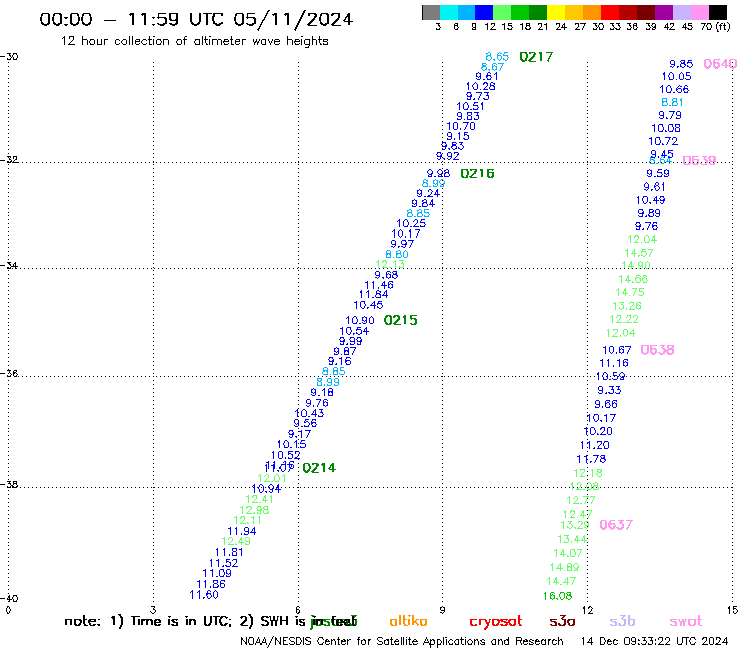Click the 'swot' satellite legend label

tap(686, 622)
